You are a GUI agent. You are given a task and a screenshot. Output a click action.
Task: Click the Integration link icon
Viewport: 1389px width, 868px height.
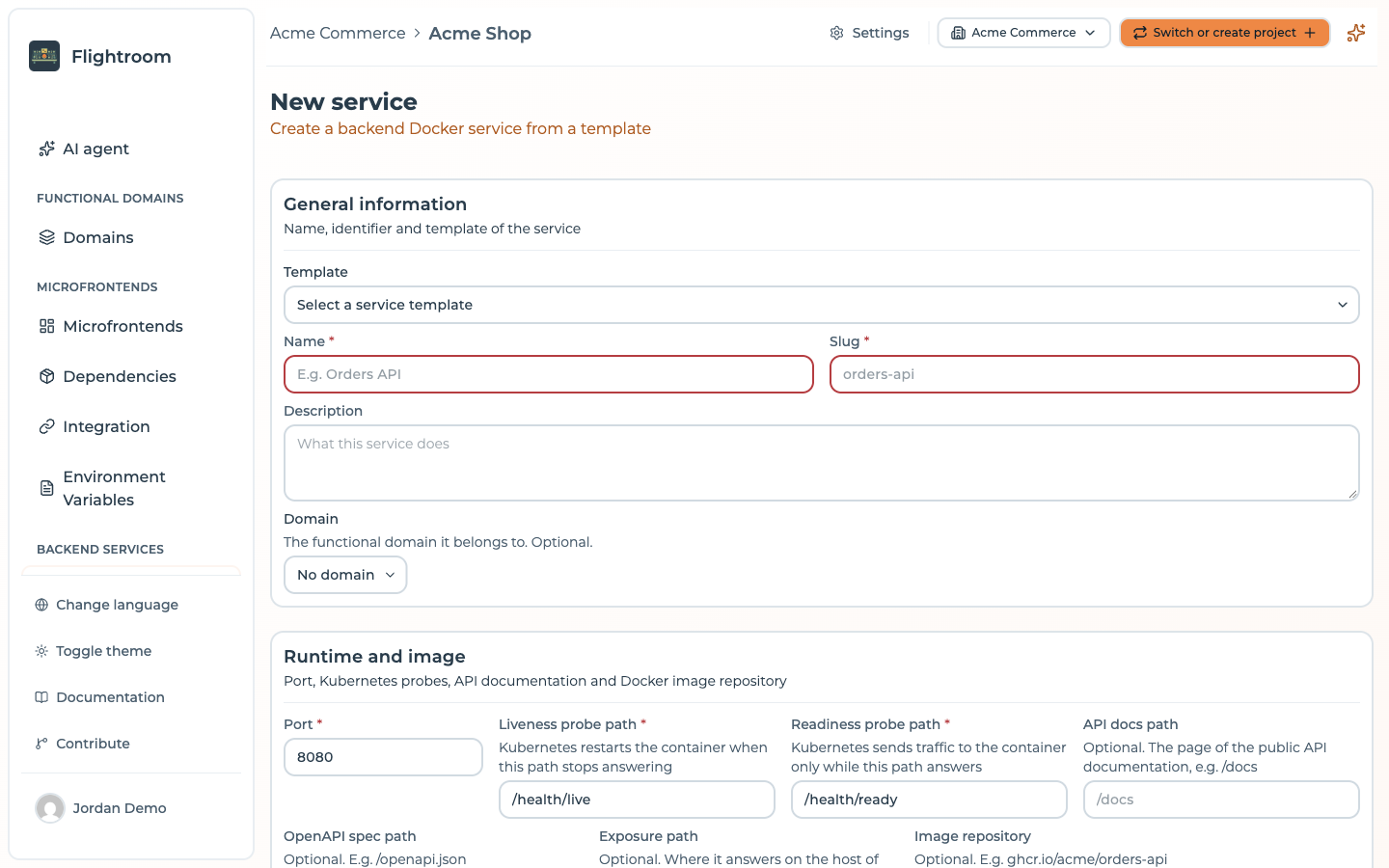(46, 426)
